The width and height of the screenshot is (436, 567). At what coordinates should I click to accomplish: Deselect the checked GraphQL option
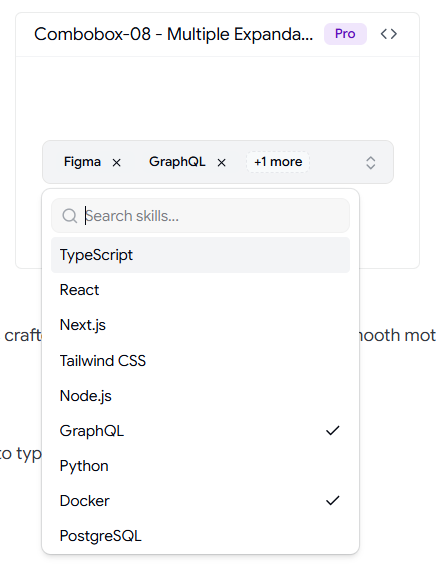point(200,431)
